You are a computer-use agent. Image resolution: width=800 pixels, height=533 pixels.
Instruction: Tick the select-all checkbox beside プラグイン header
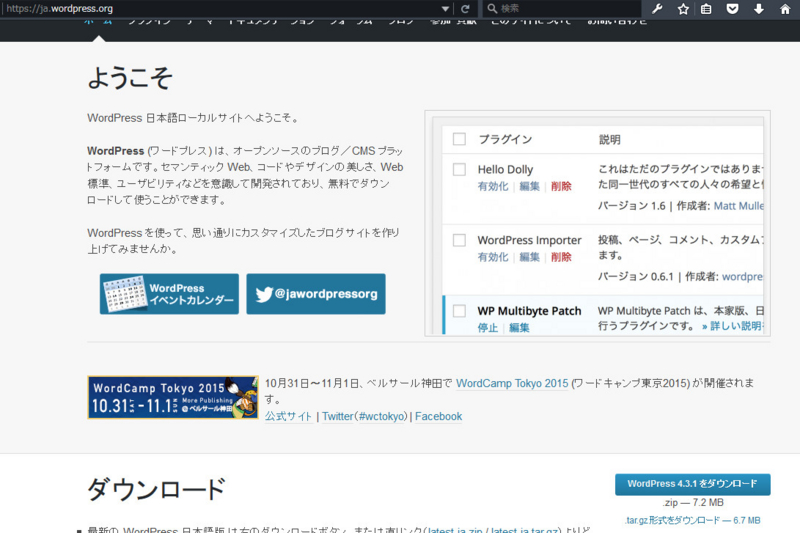tap(459, 139)
